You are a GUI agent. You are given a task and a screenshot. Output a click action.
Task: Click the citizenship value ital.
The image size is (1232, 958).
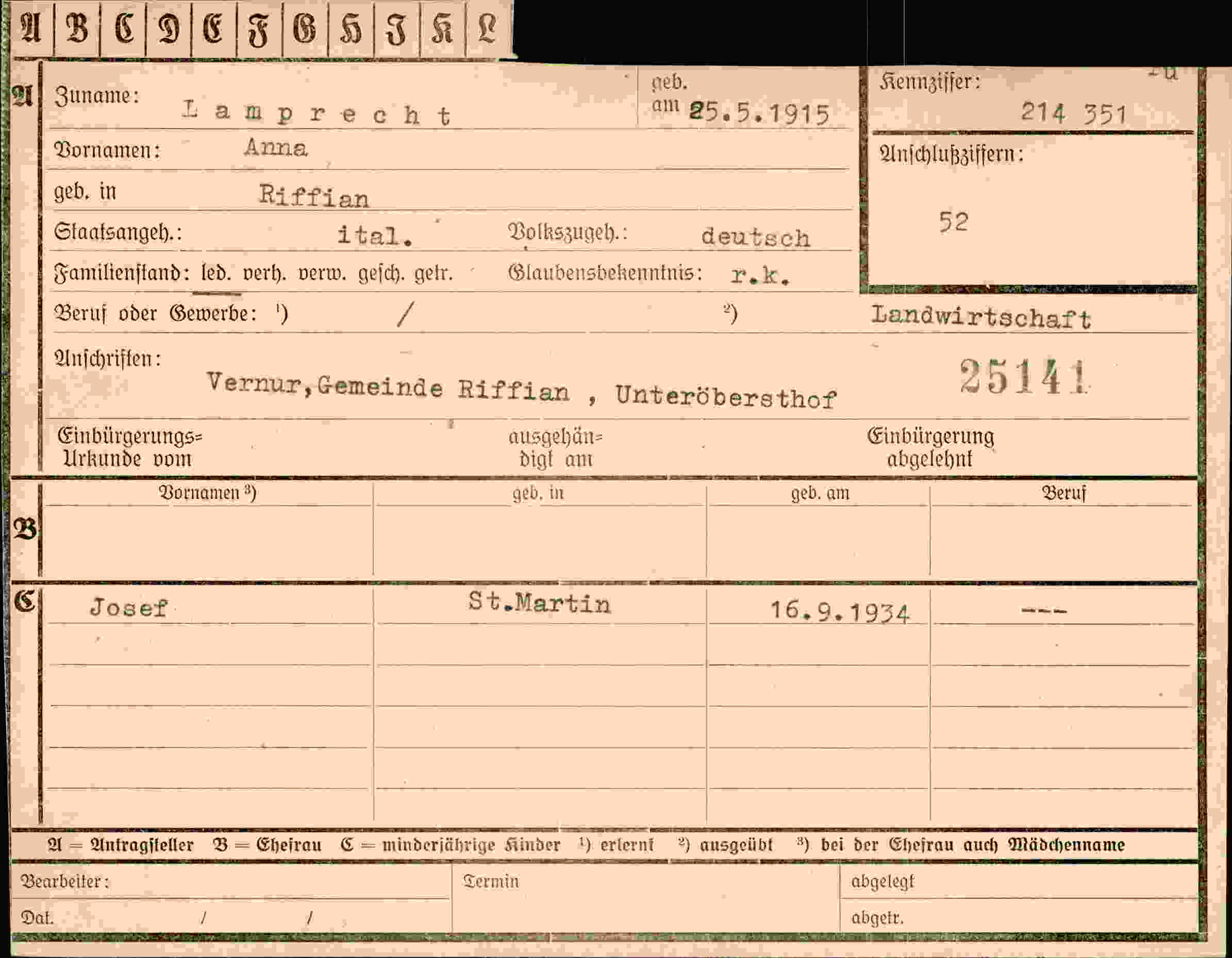[x=375, y=236]
